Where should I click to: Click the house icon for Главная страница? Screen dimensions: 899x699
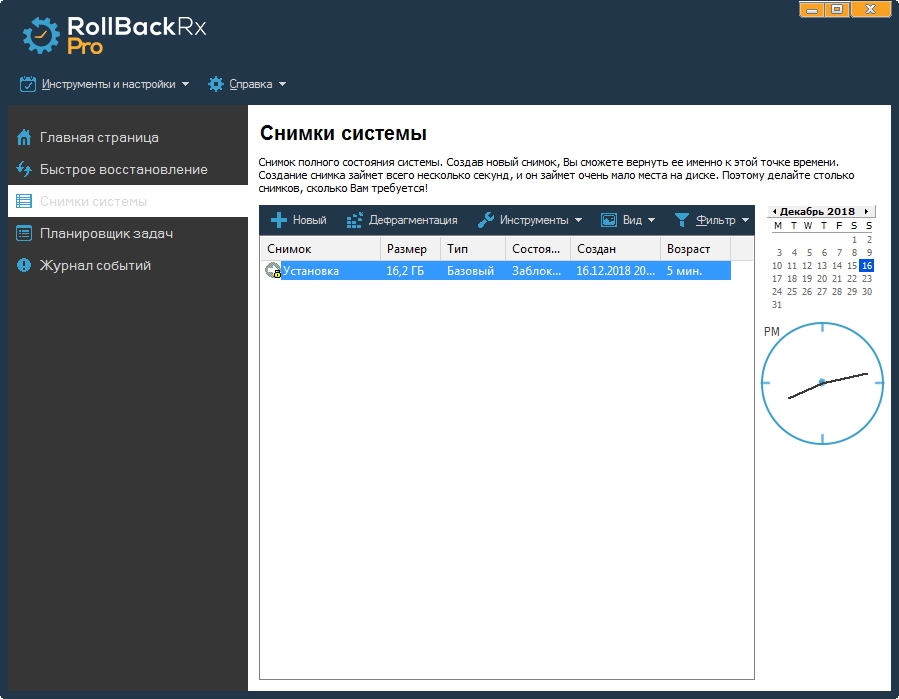[24, 138]
